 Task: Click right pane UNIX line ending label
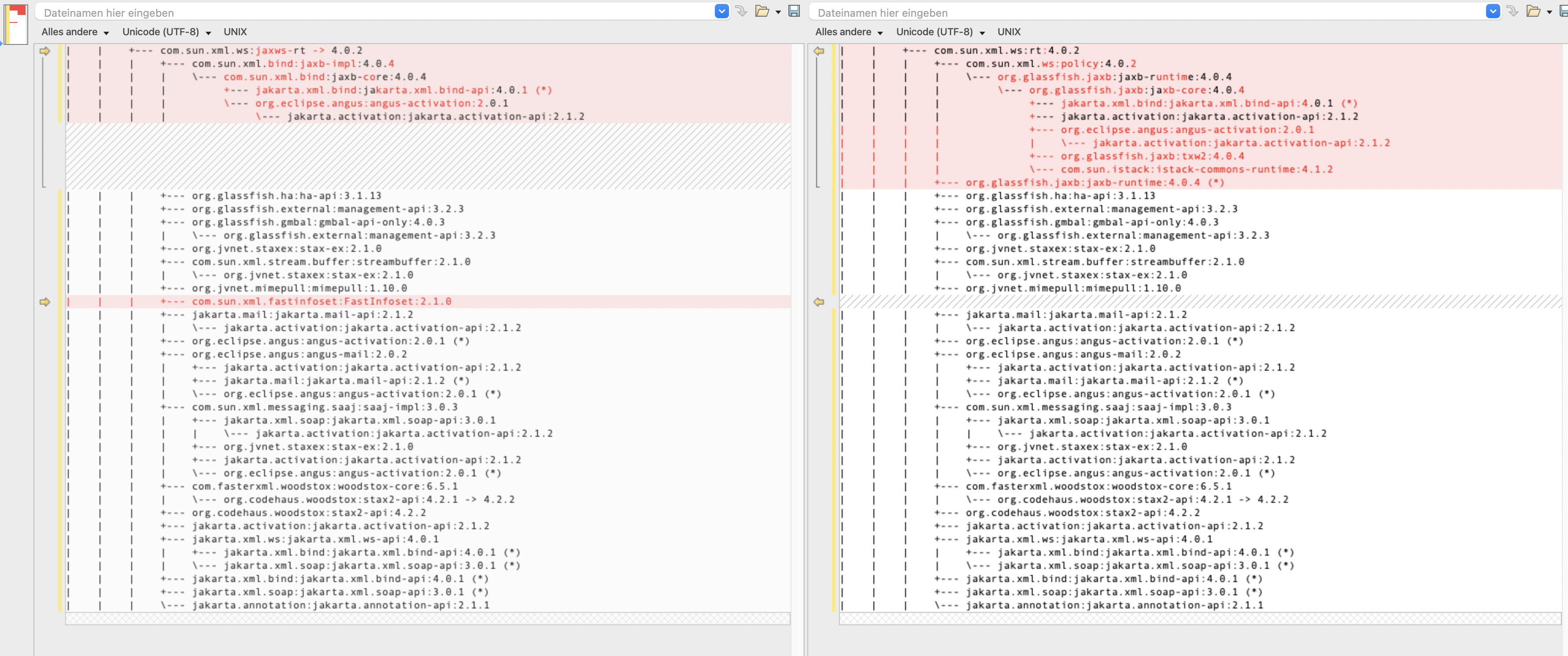[x=1009, y=32]
